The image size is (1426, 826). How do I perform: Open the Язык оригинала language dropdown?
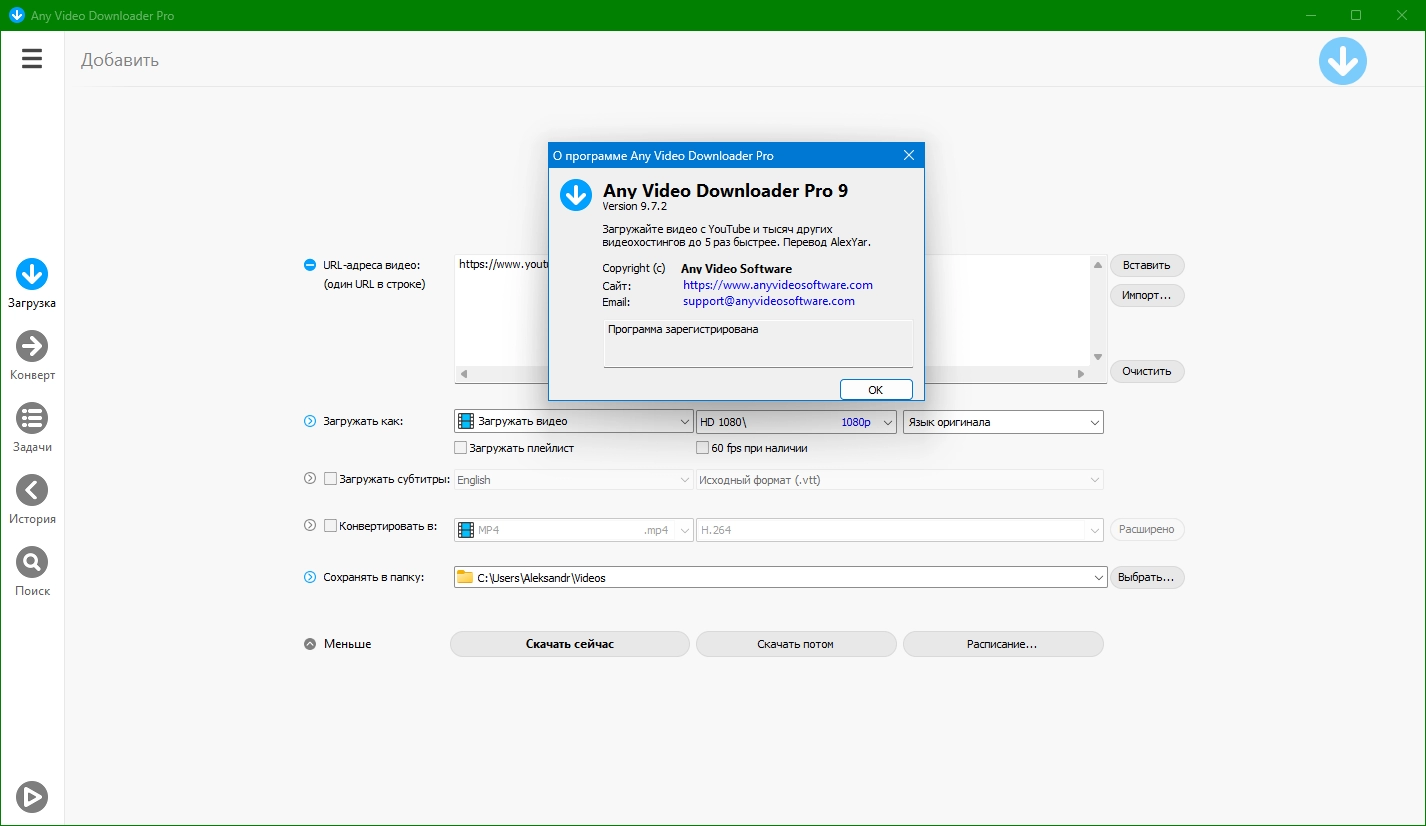[x=1003, y=422]
